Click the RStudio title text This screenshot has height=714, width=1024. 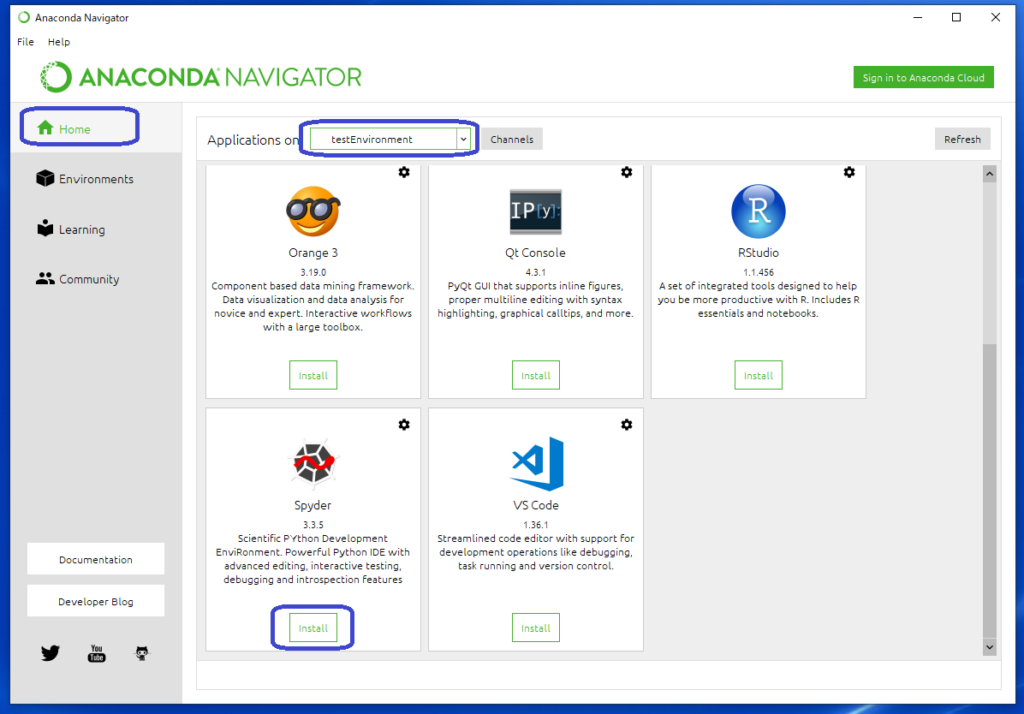click(x=758, y=253)
